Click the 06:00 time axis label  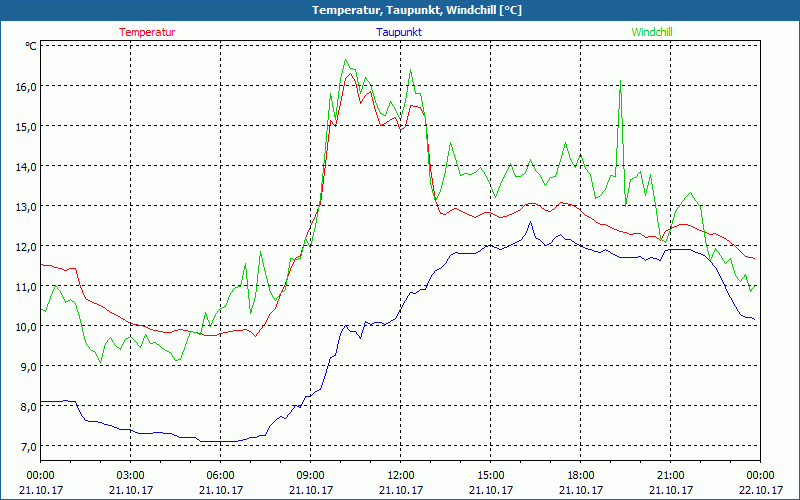coord(220,475)
